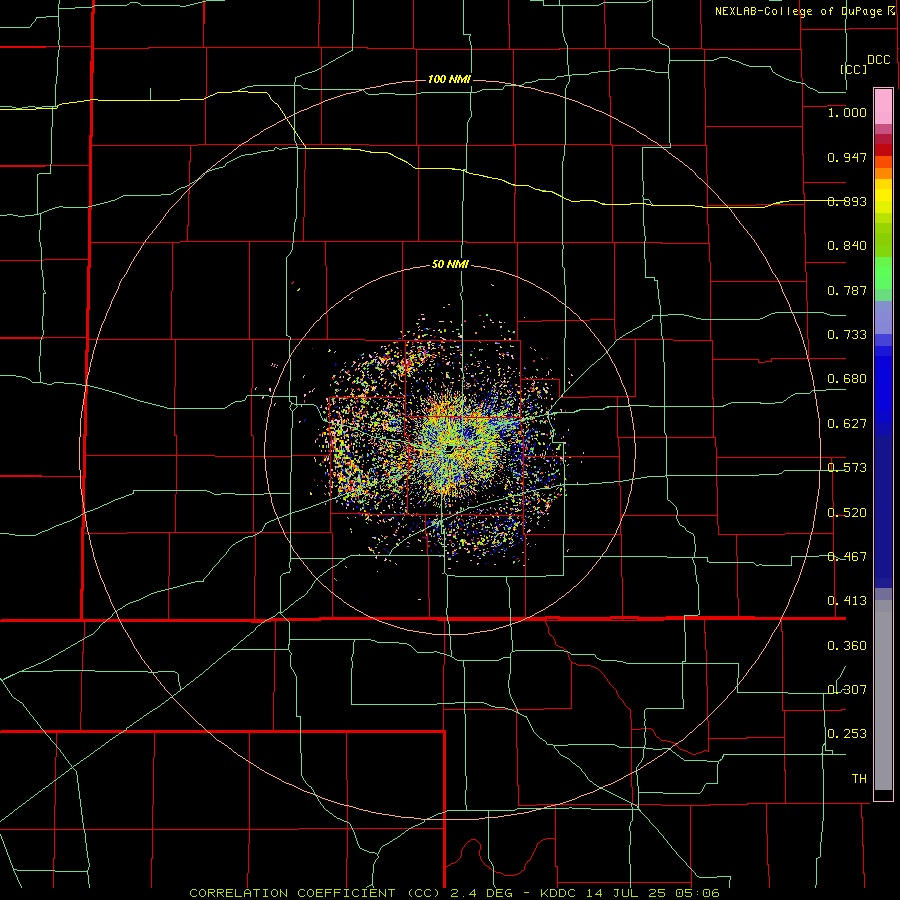Pick the orange segment of the color bar
Screen dimensions: 900x900
883,173
